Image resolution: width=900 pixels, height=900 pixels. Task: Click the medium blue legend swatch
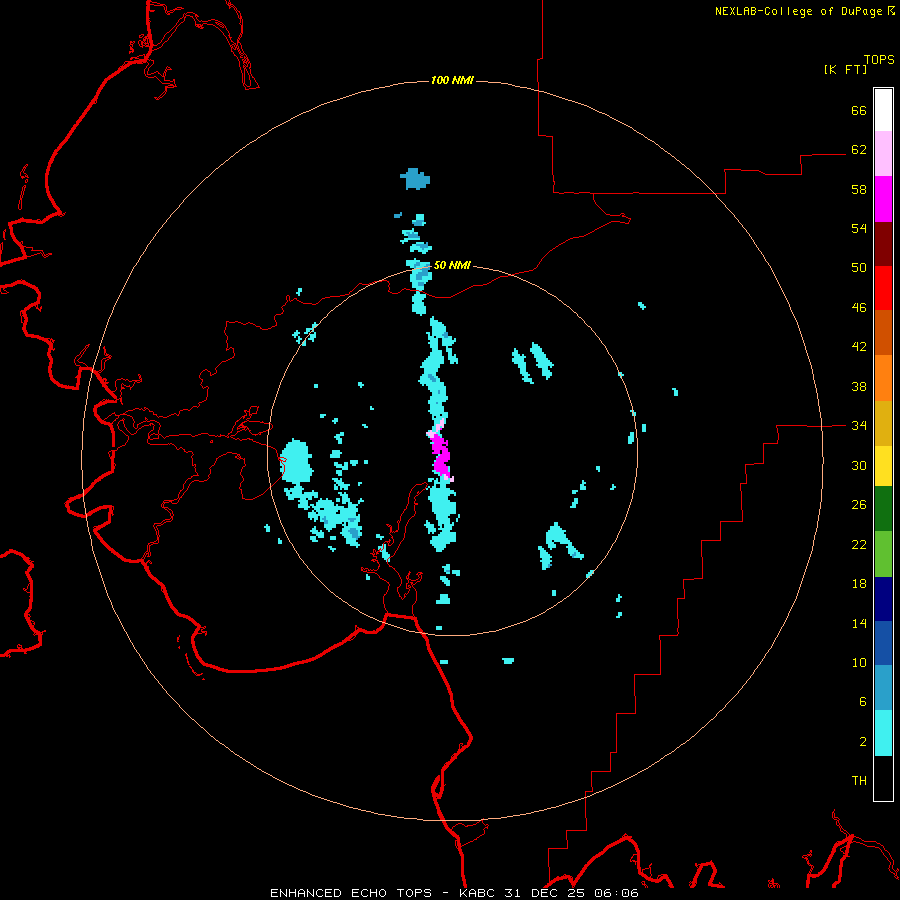coord(883,643)
